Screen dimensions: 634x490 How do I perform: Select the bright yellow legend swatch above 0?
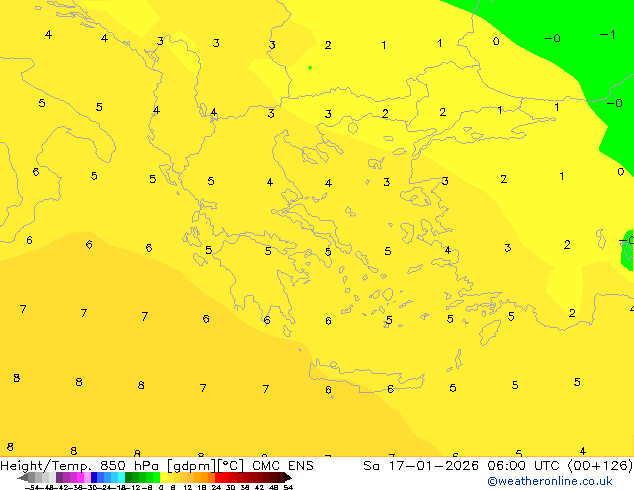coord(163,477)
